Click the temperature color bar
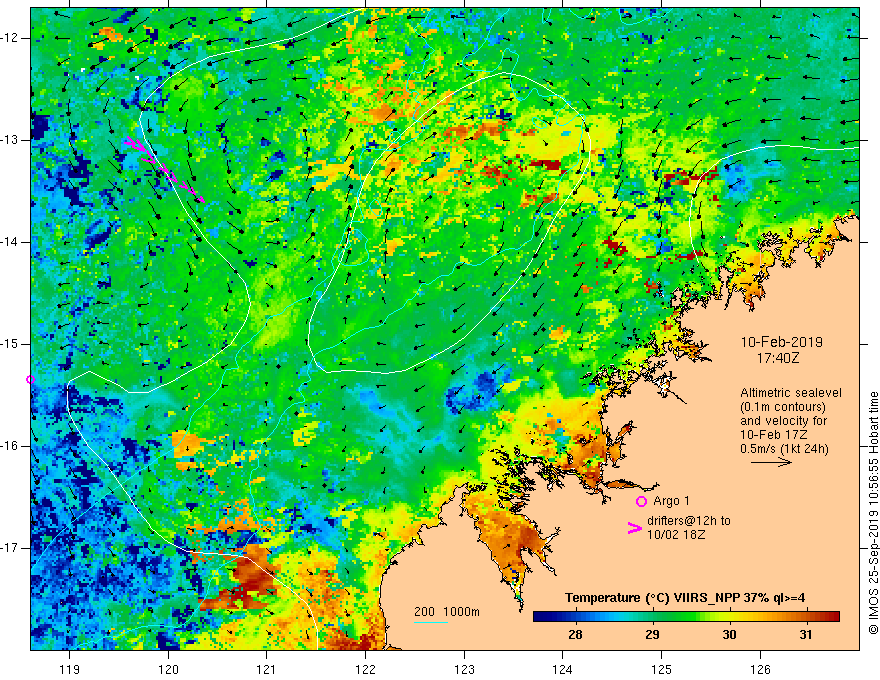 pyautogui.click(x=686, y=617)
